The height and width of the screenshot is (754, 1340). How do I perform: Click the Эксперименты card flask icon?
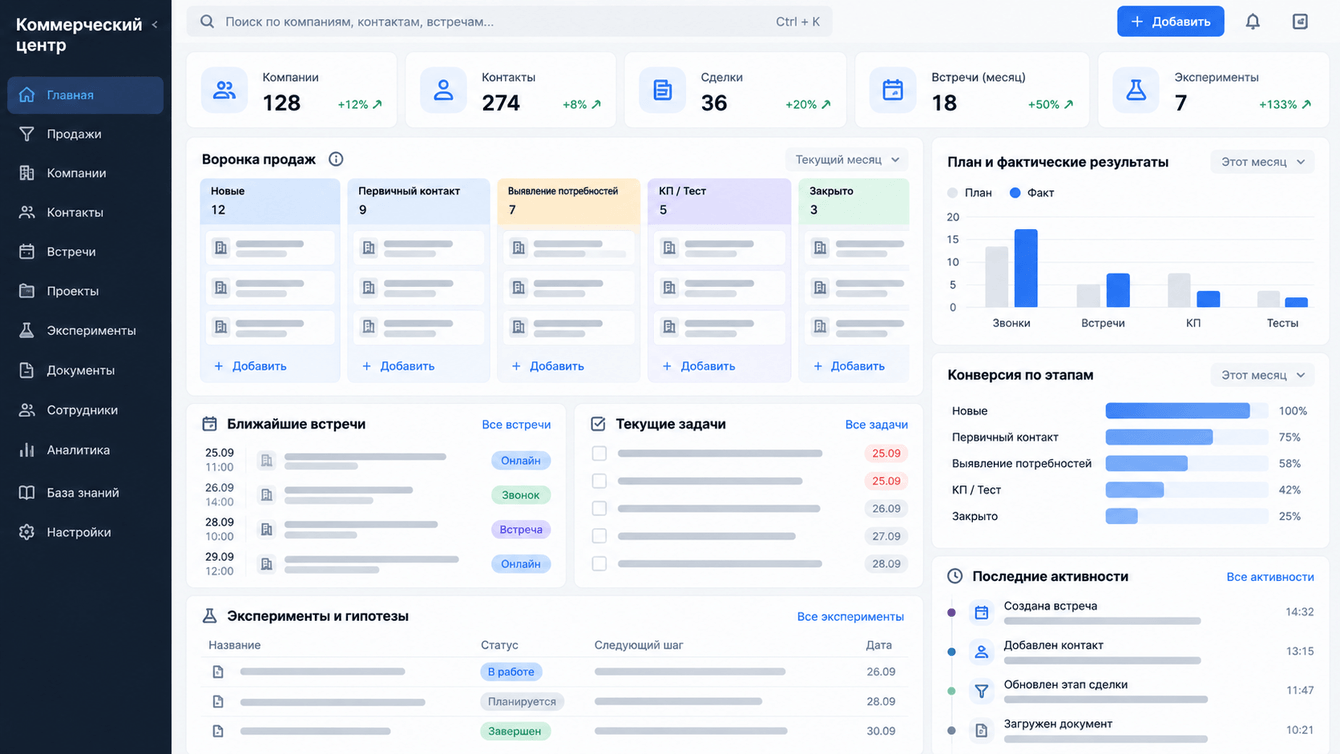(x=1136, y=90)
